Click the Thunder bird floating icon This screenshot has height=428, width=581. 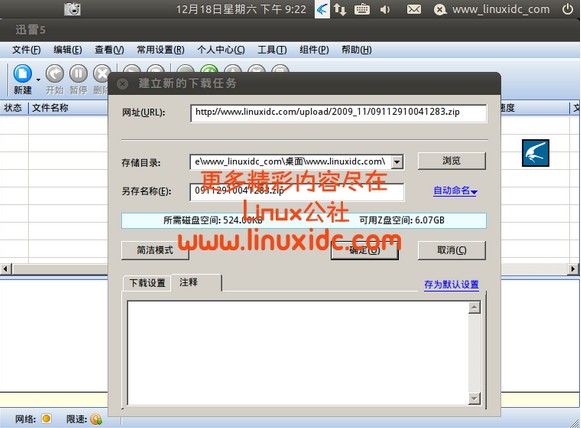535,153
